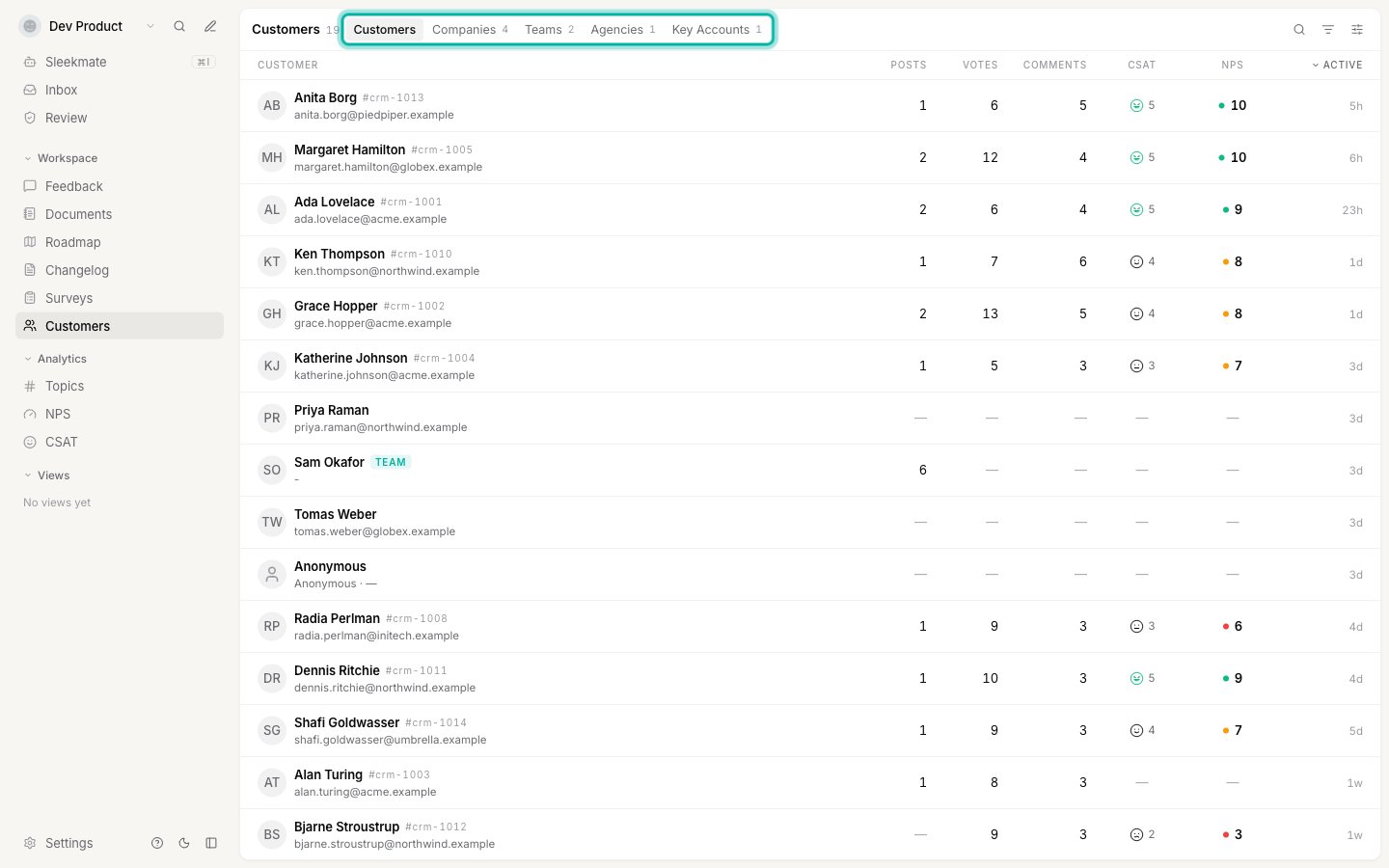Image resolution: width=1389 pixels, height=868 pixels.
Task: Click the NPS column header
Action: (1232, 65)
